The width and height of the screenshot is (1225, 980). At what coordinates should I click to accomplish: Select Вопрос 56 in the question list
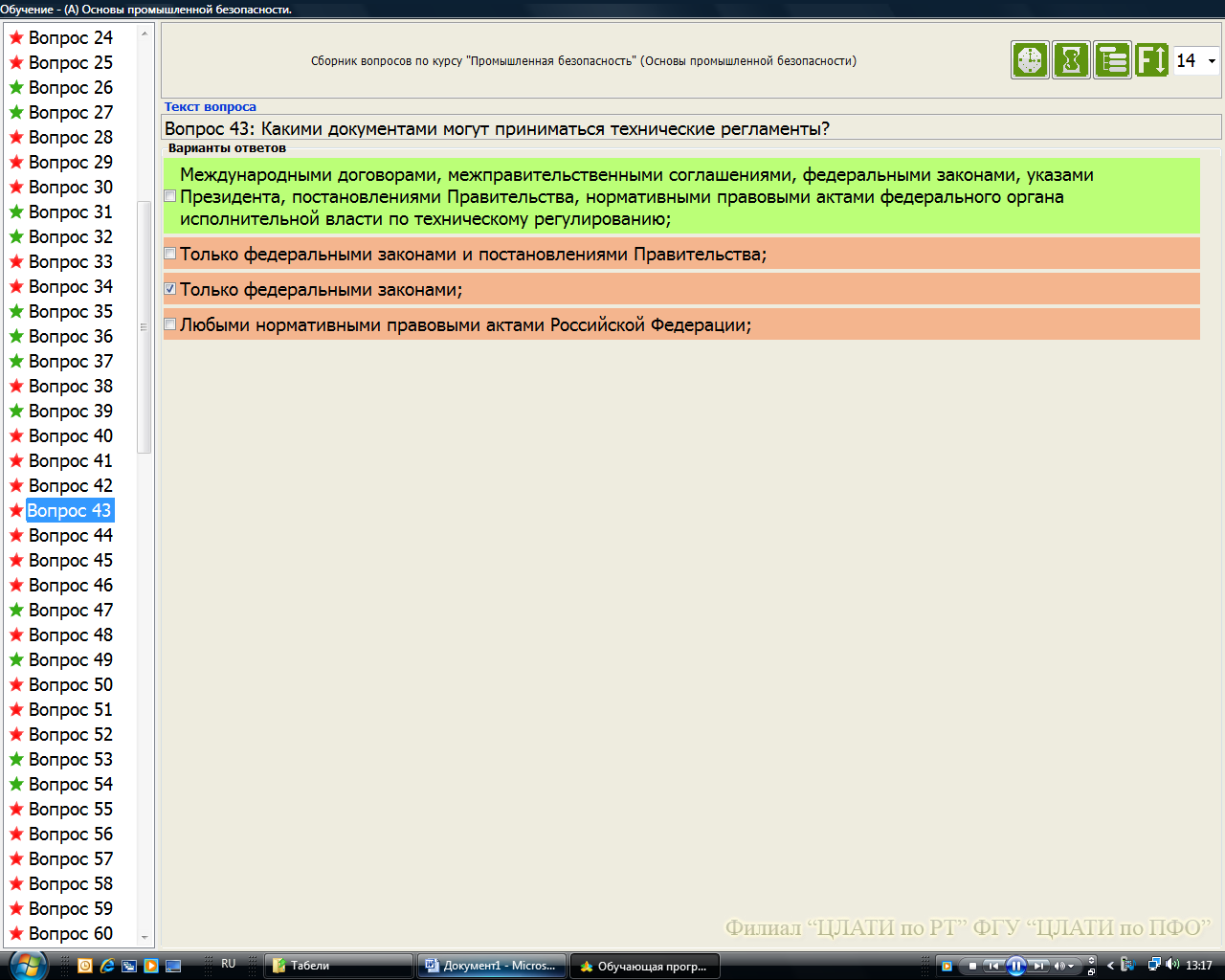pos(70,834)
